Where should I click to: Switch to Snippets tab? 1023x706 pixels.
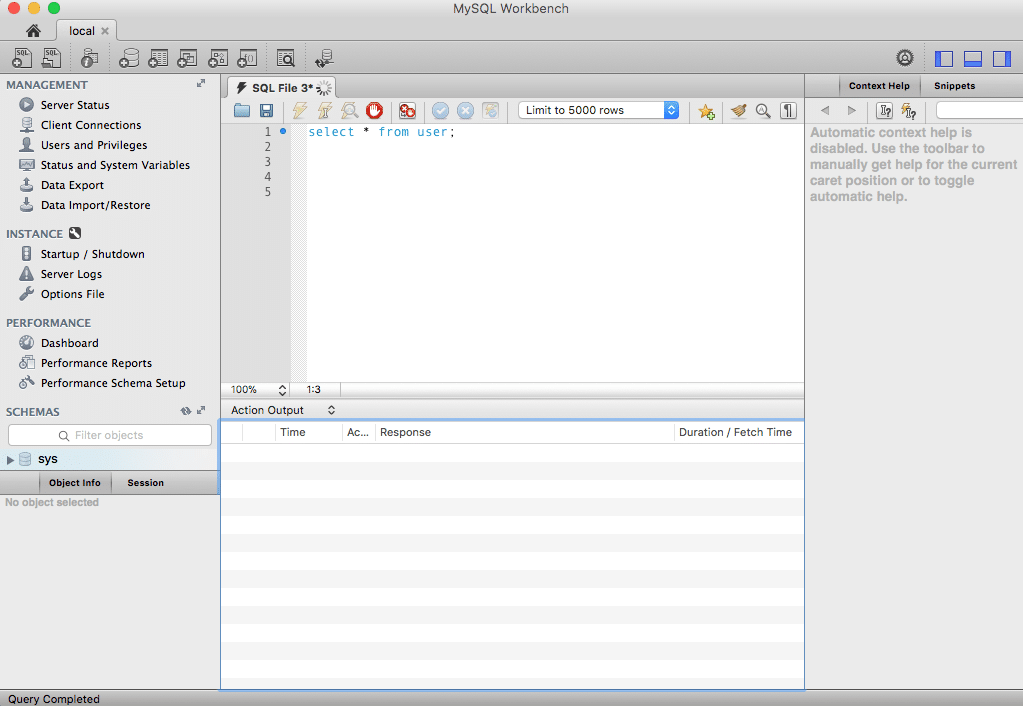click(954, 85)
